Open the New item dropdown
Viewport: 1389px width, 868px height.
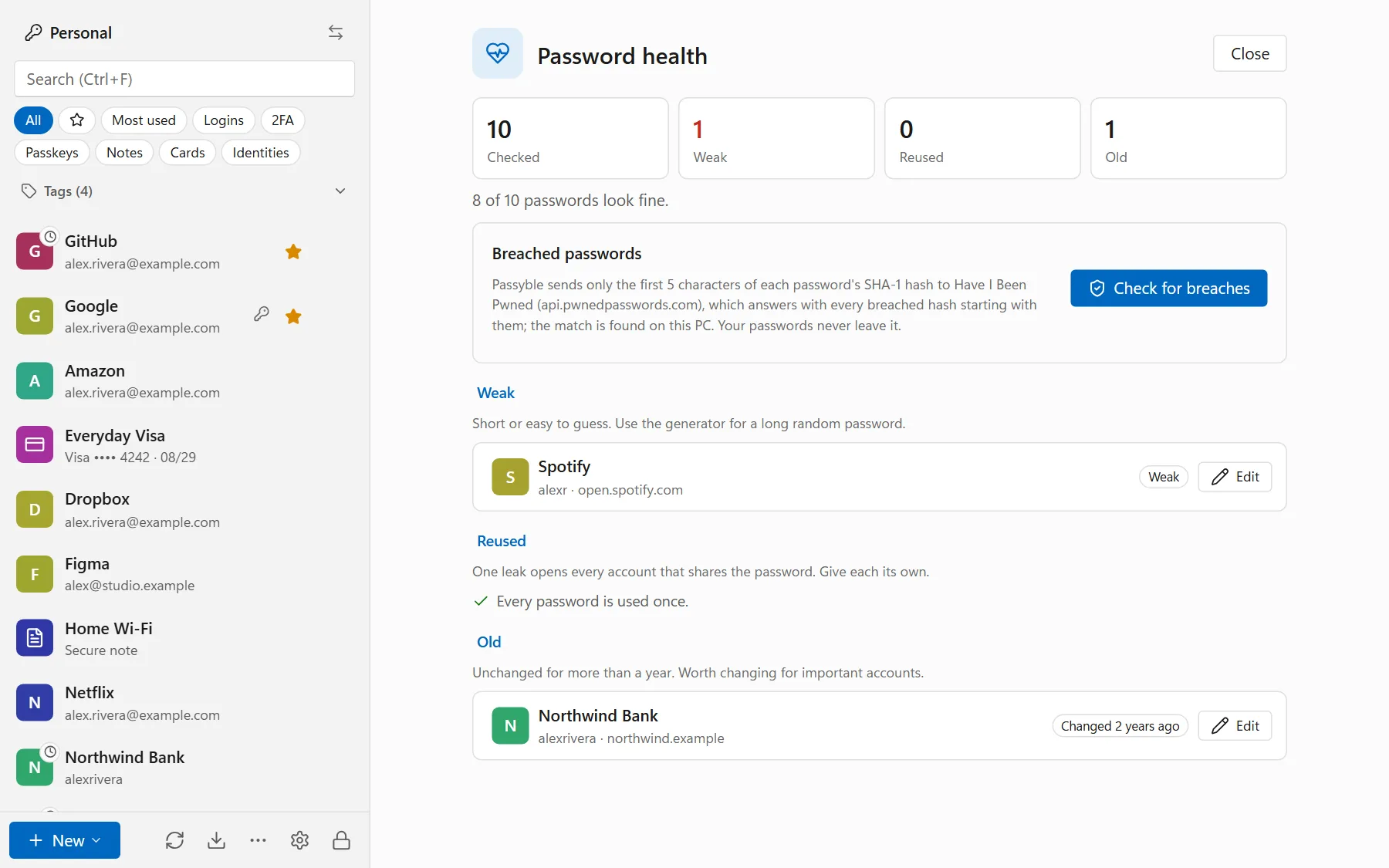point(65,840)
